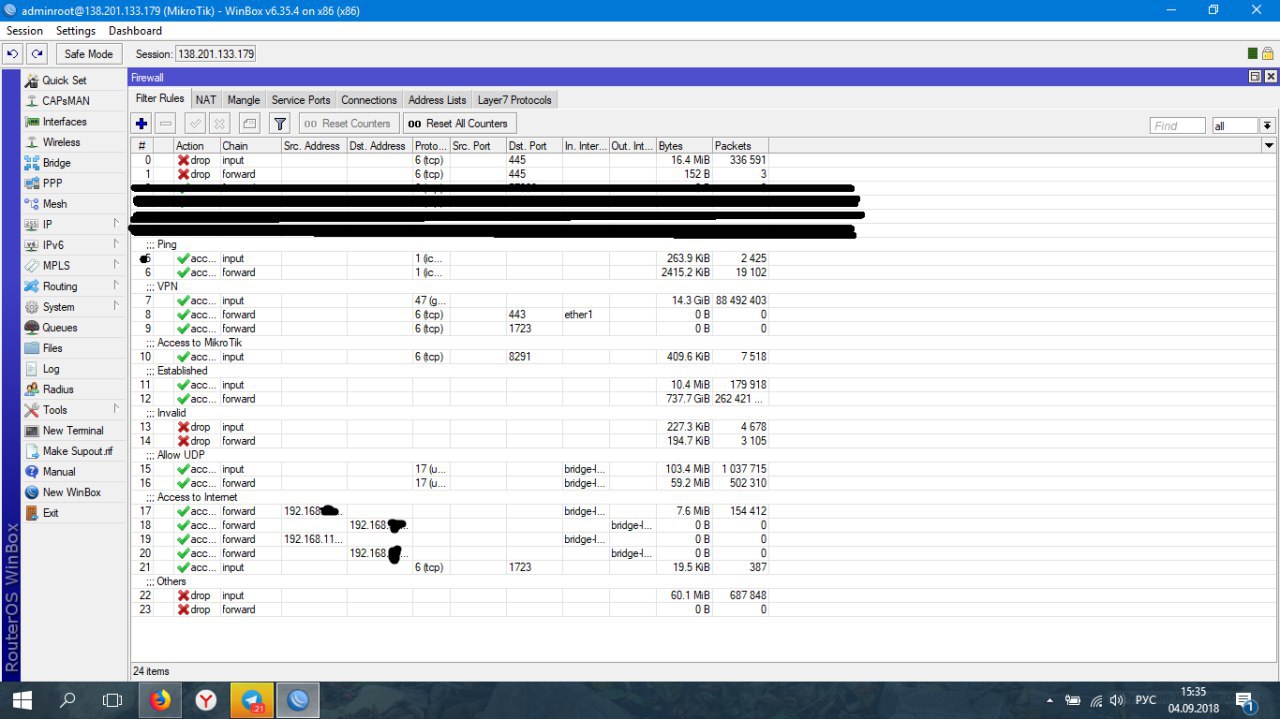
Task: Expand the Routing submenu
Action: click(72, 286)
